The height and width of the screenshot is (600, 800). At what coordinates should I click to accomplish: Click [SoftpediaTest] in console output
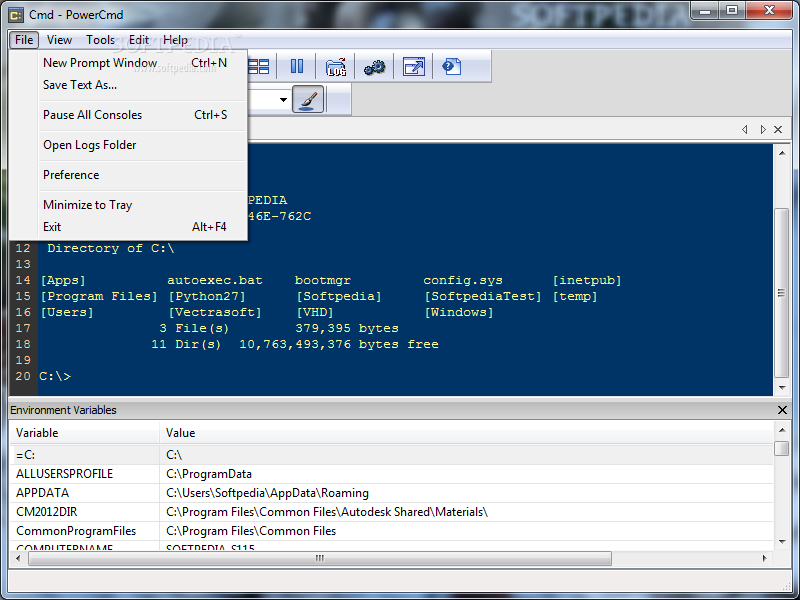tap(483, 296)
